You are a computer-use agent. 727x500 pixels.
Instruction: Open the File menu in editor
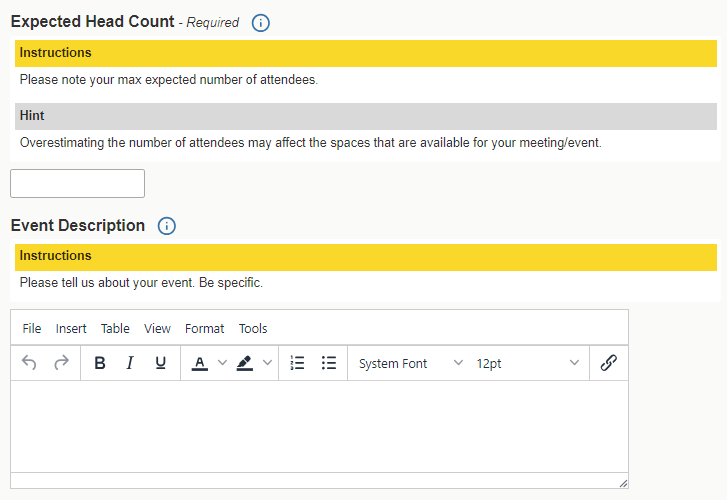tap(32, 329)
